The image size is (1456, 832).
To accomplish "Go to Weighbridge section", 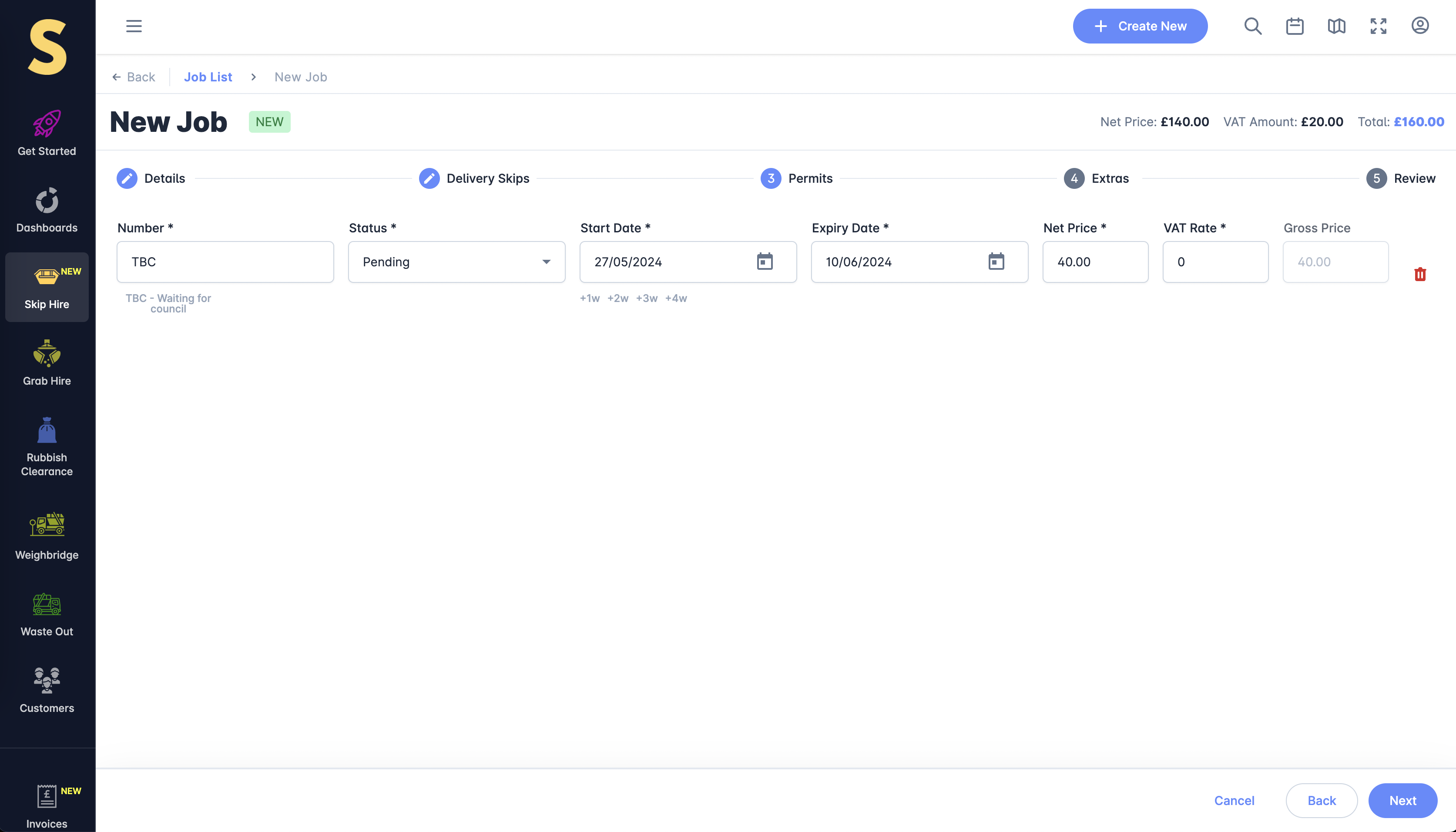I will click(47, 536).
